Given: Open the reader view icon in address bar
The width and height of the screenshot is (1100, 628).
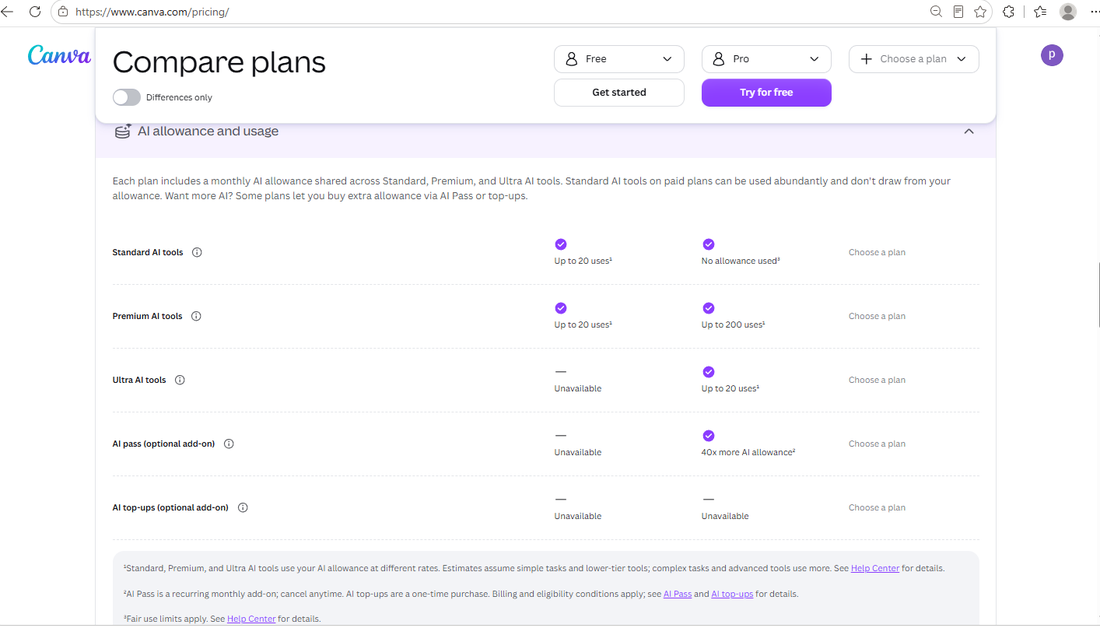Looking at the screenshot, I should [x=958, y=11].
